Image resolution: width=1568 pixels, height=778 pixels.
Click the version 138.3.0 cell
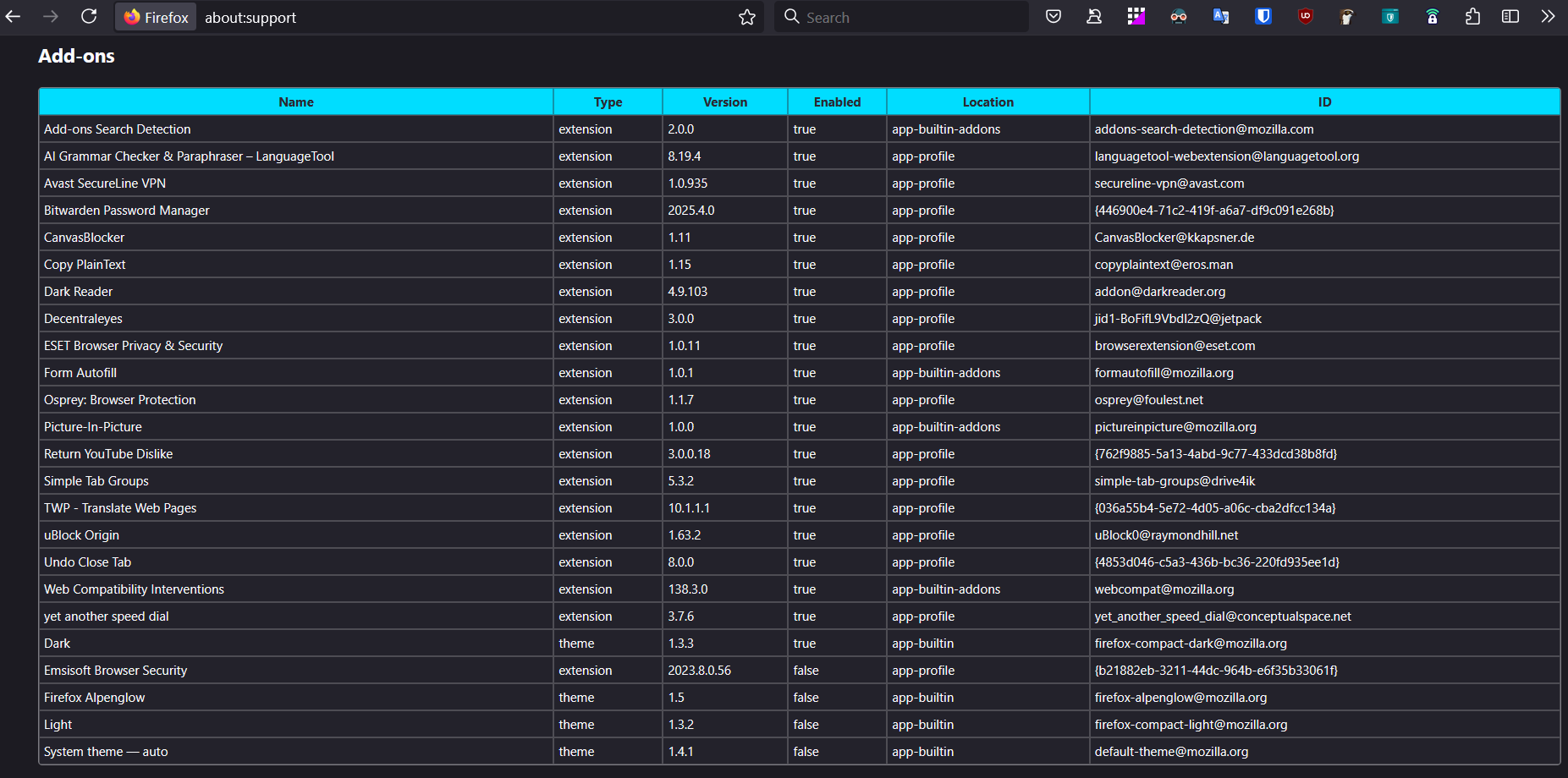pos(725,589)
